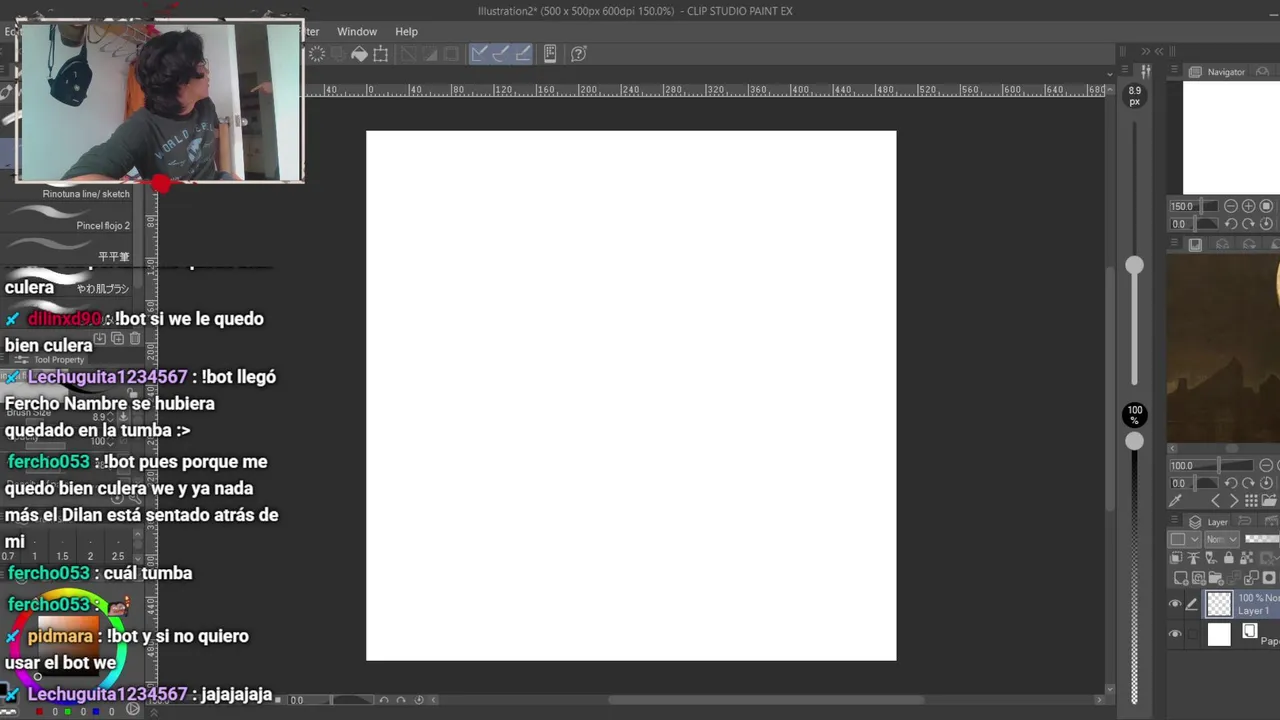This screenshot has height=720, width=1280.
Task: Open the Layer palette hamburger menu
Action: (x=1175, y=520)
